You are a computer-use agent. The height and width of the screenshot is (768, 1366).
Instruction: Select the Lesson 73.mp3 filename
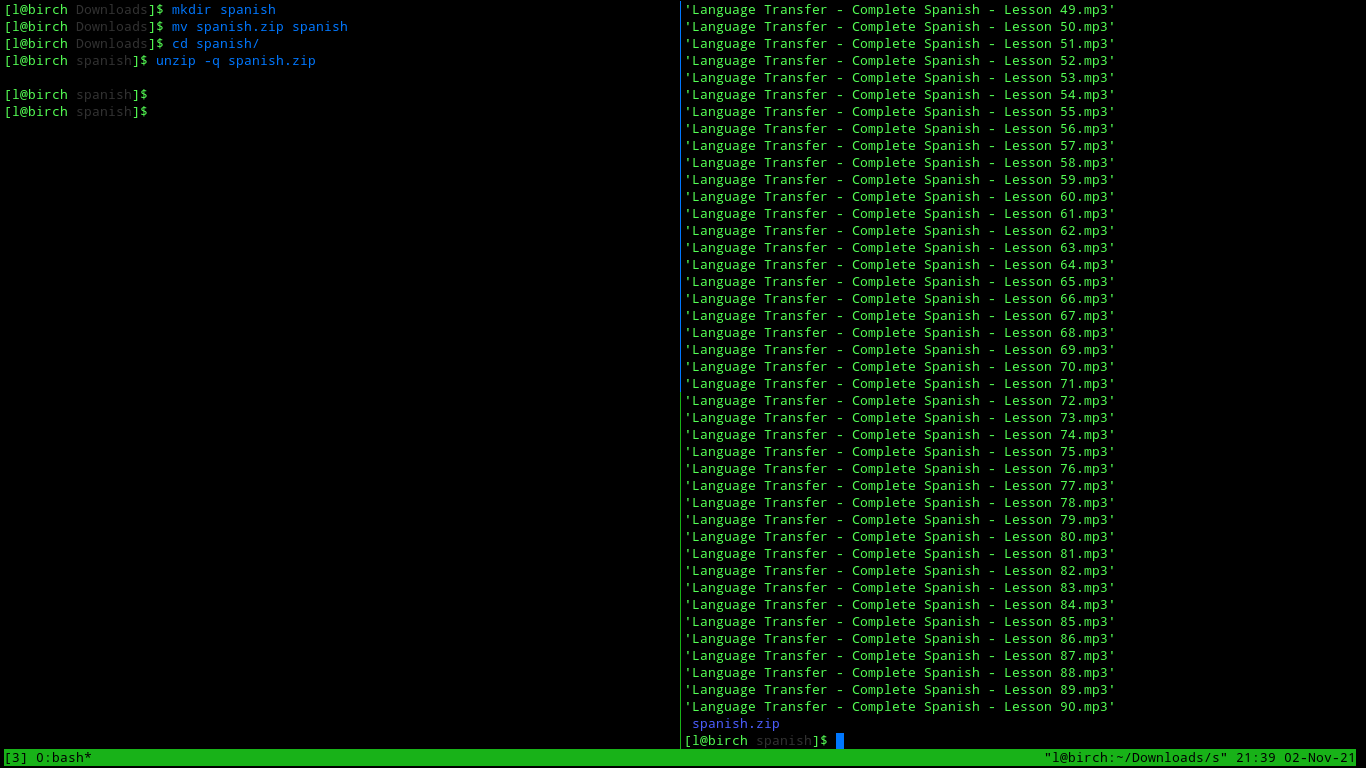pos(900,418)
